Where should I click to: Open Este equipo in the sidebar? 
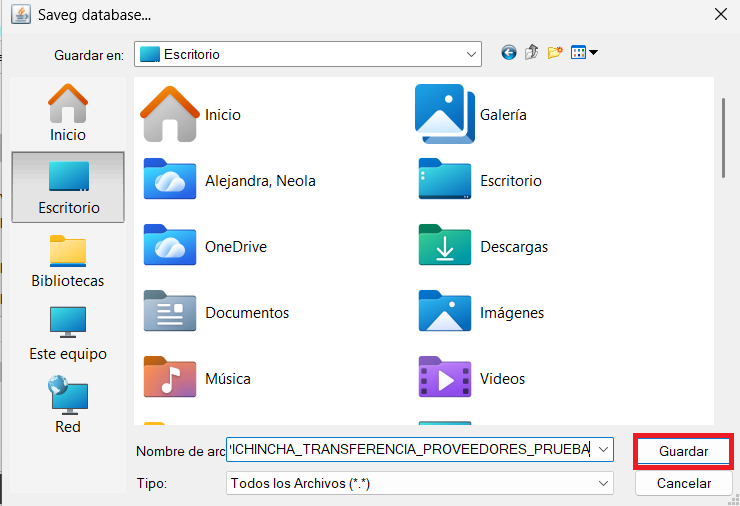click(68, 334)
